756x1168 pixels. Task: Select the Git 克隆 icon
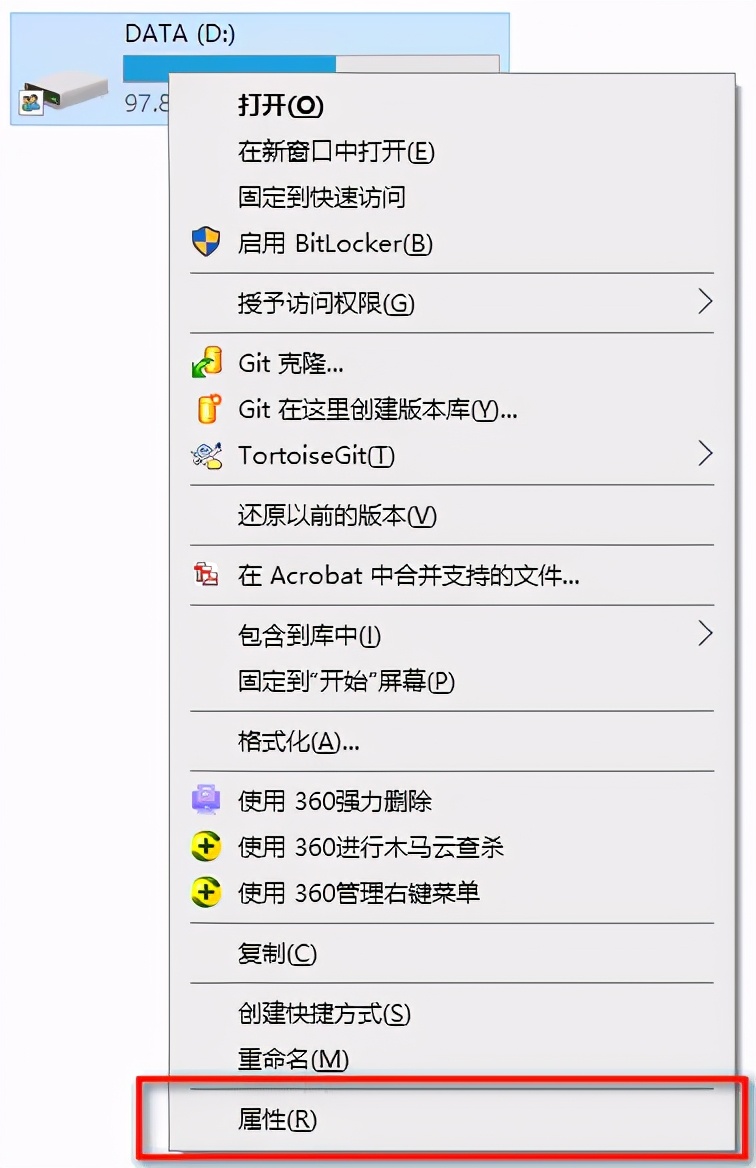(x=207, y=362)
